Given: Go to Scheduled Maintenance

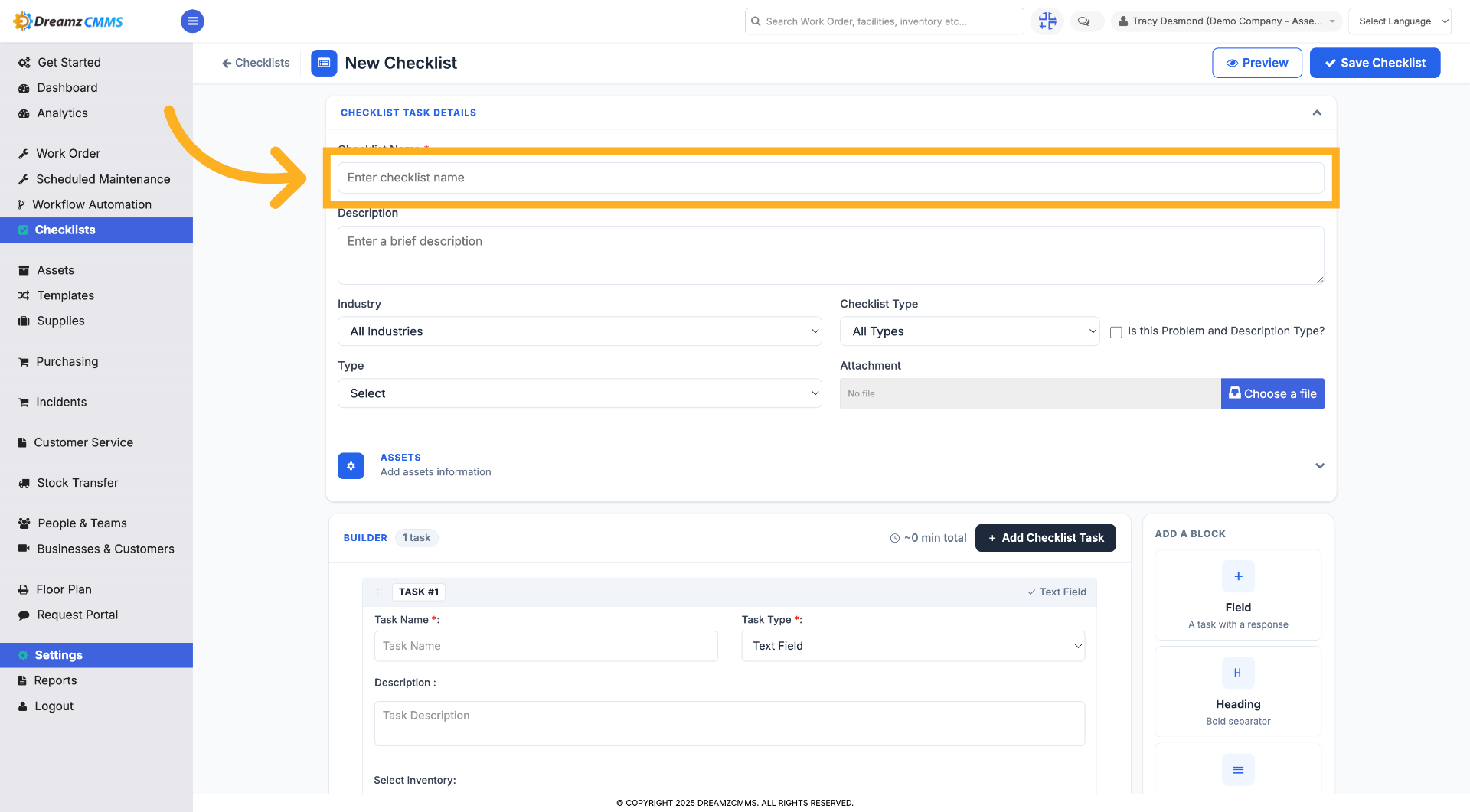Looking at the screenshot, I should click(103, 179).
